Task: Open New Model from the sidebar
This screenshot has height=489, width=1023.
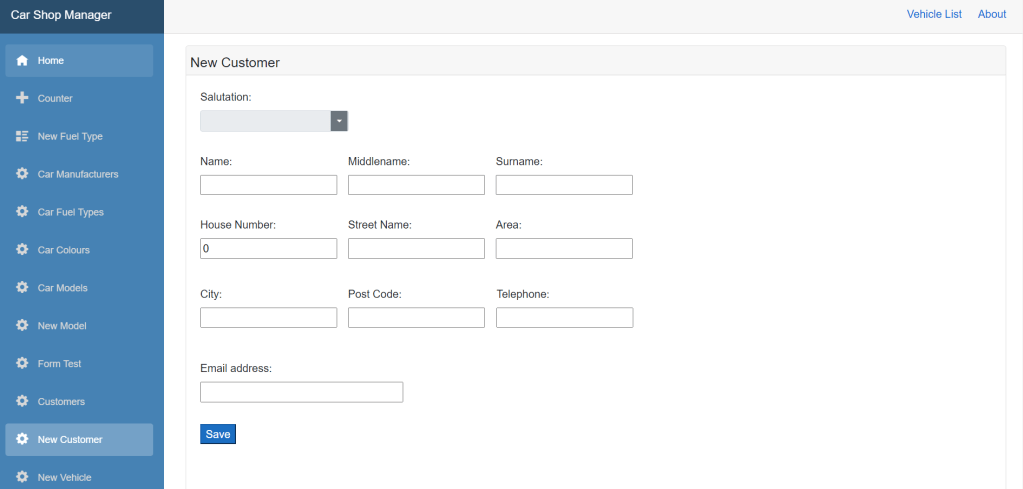Action: (62, 326)
